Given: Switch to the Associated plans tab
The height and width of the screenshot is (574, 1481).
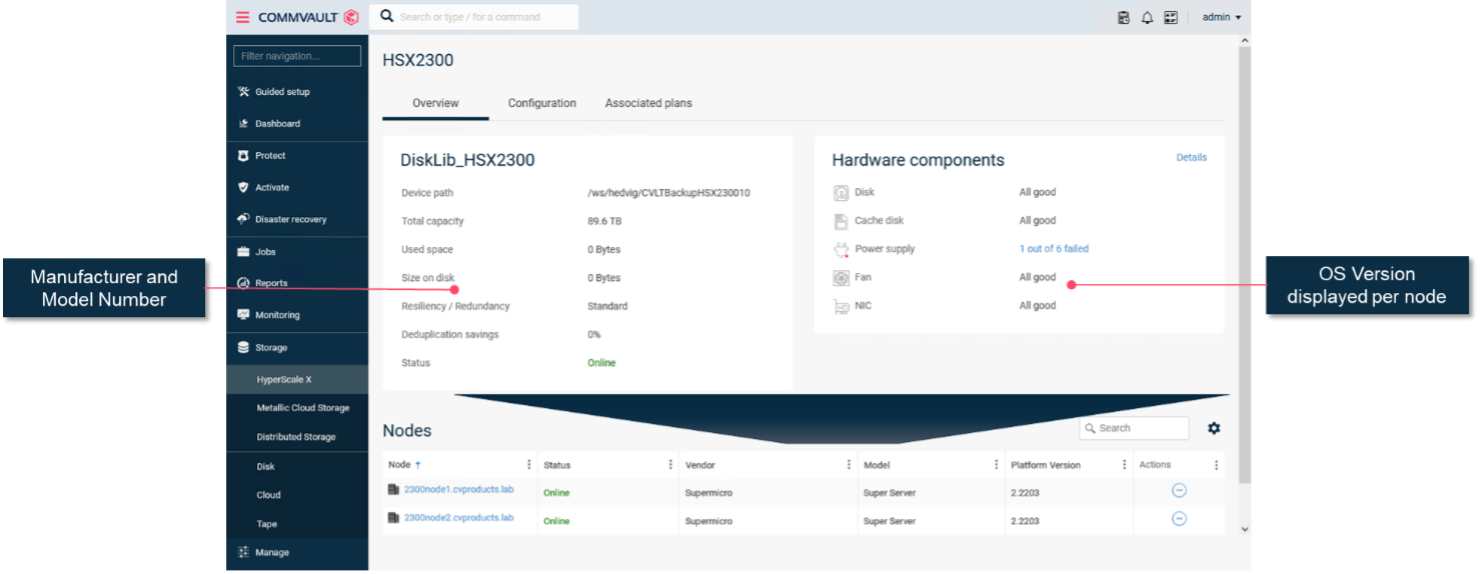Looking at the screenshot, I should [648, 103].
